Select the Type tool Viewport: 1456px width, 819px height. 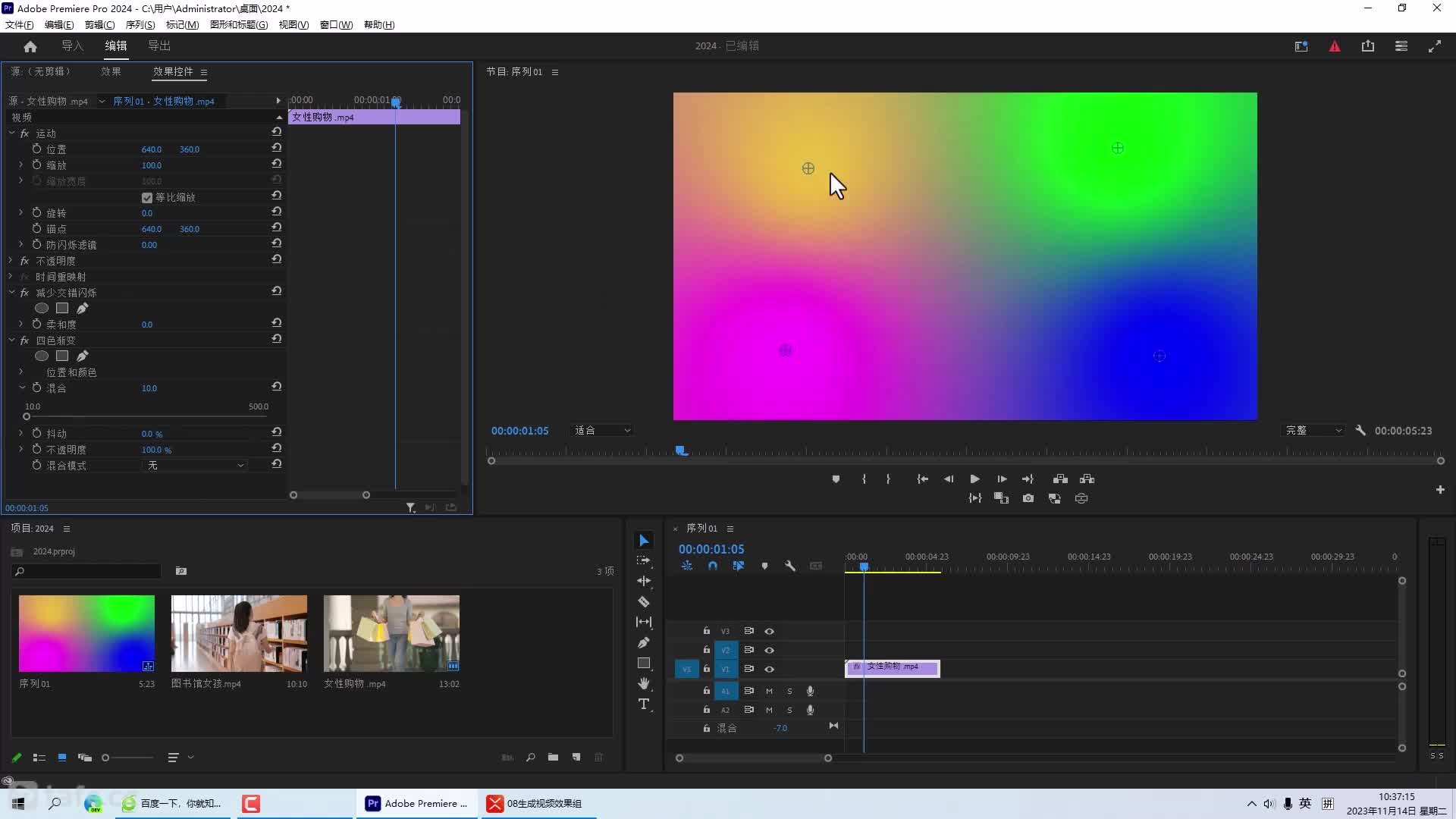(x=644, y=704)
